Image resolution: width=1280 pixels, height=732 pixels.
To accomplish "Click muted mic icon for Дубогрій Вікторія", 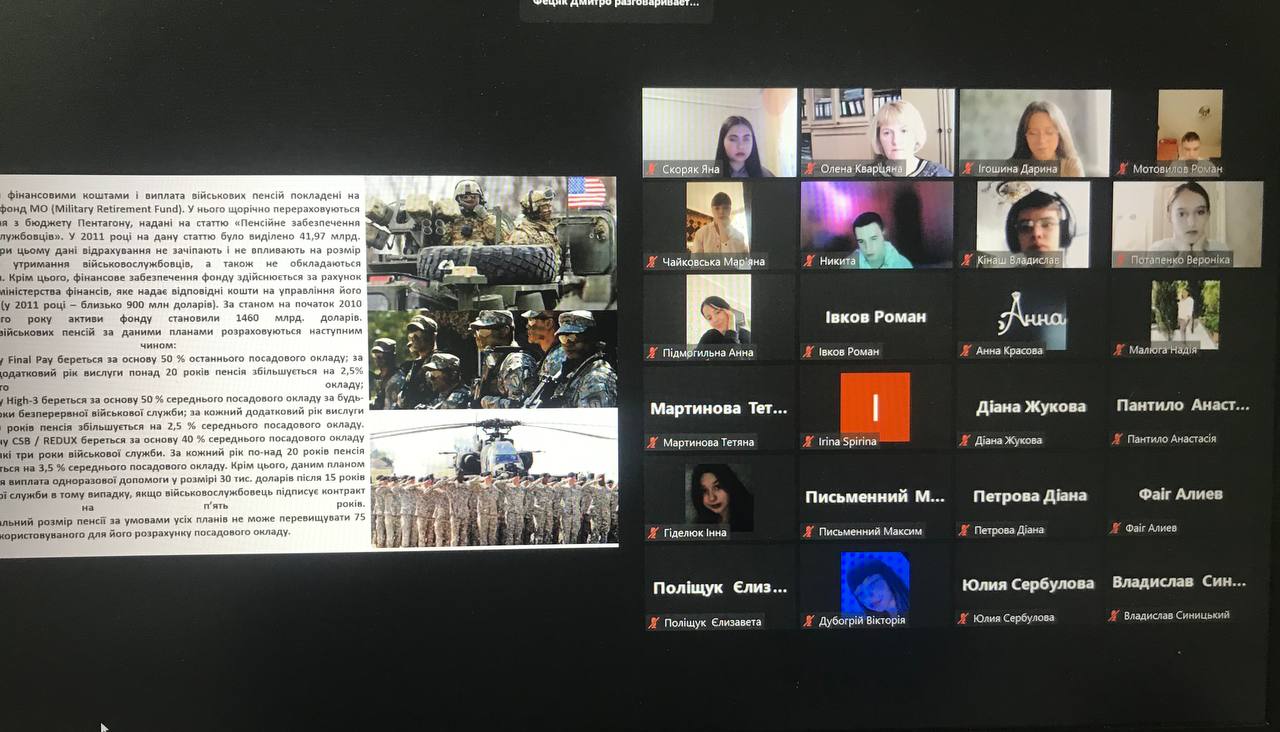I will (809, 621).
